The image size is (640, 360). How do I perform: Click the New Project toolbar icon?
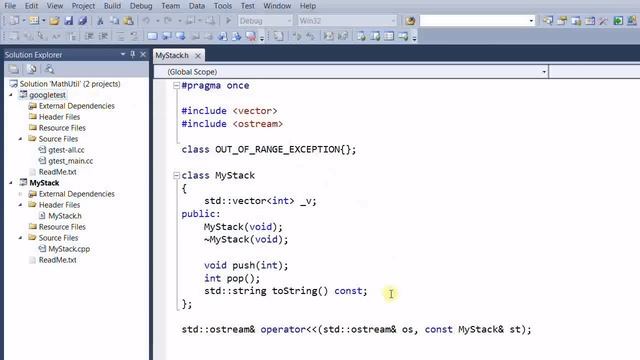pos(14,20)
